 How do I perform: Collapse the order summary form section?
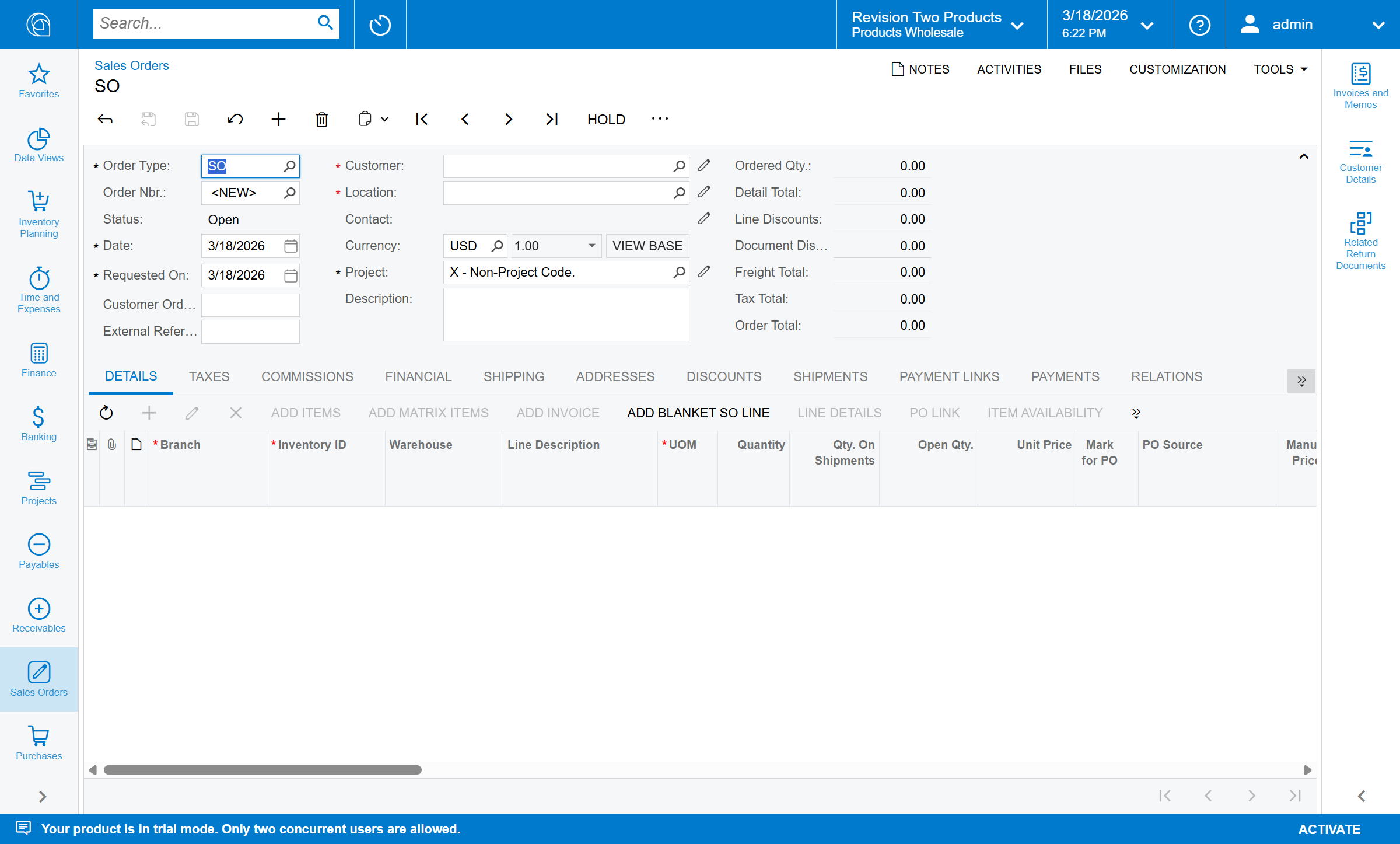[x=1303, y=156]
